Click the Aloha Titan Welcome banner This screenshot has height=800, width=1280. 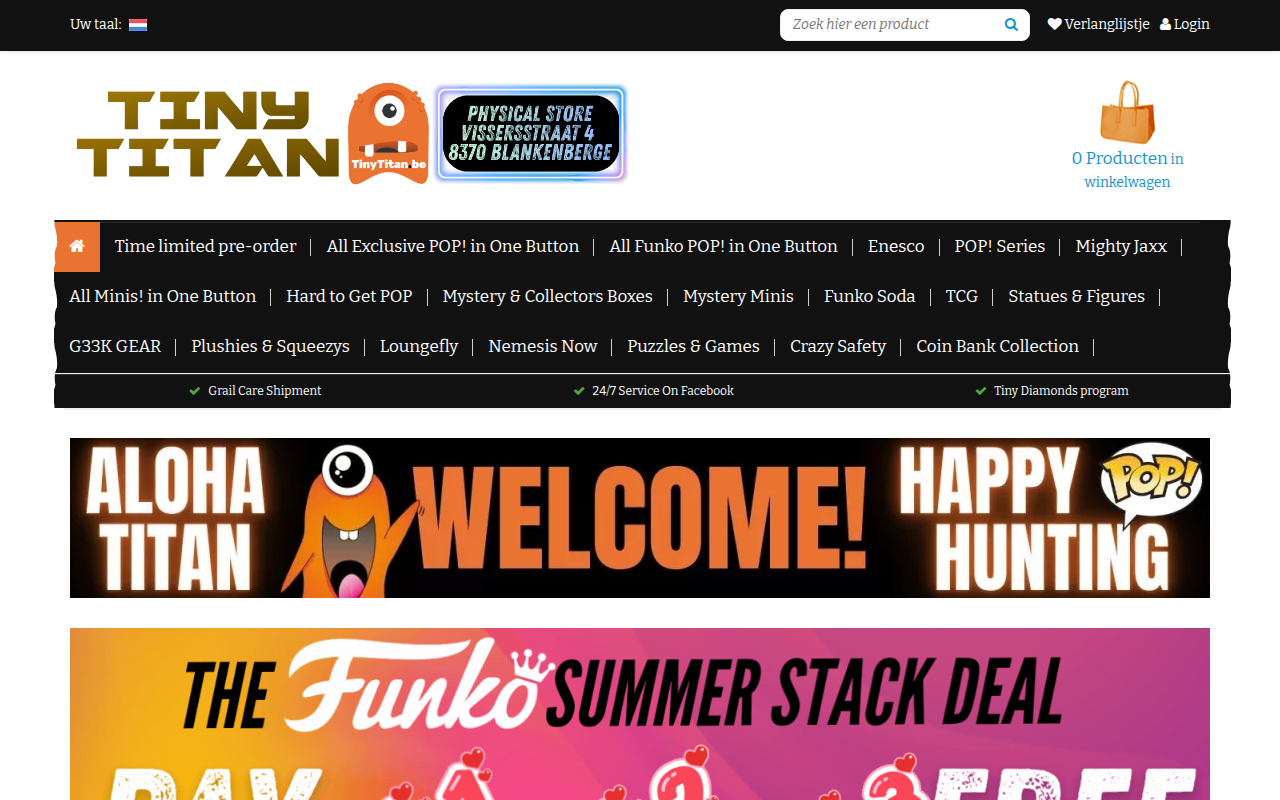640,518
